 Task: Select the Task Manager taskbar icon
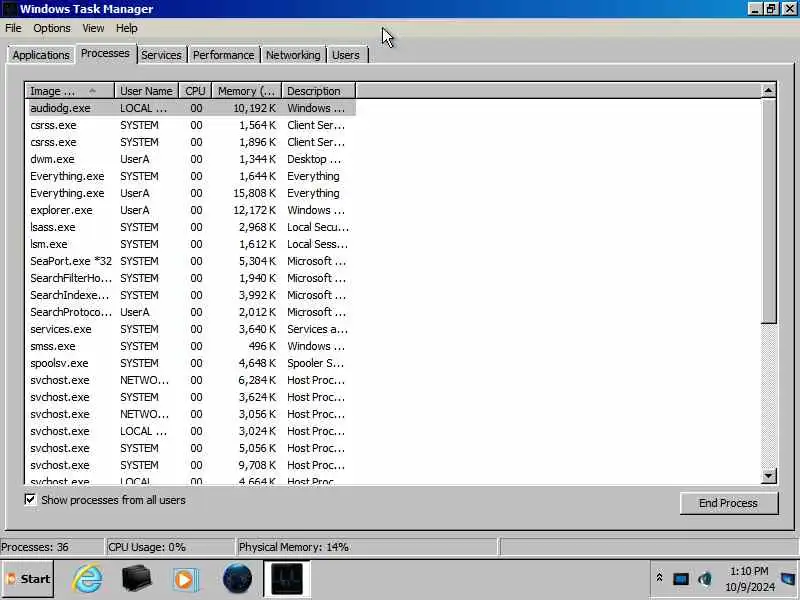tap(287, 579)
